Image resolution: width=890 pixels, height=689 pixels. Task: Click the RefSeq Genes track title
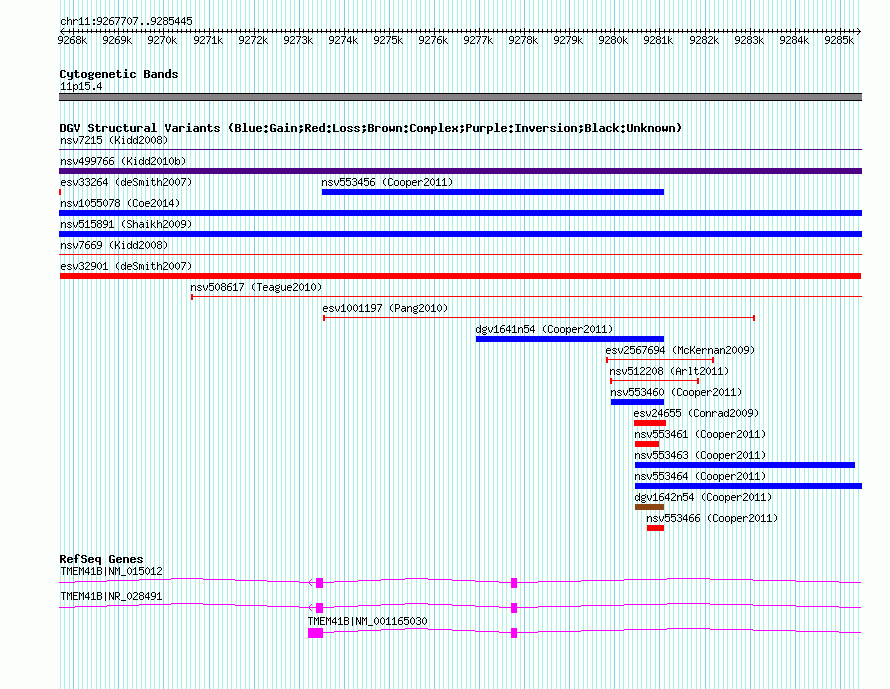coord(101,559)
